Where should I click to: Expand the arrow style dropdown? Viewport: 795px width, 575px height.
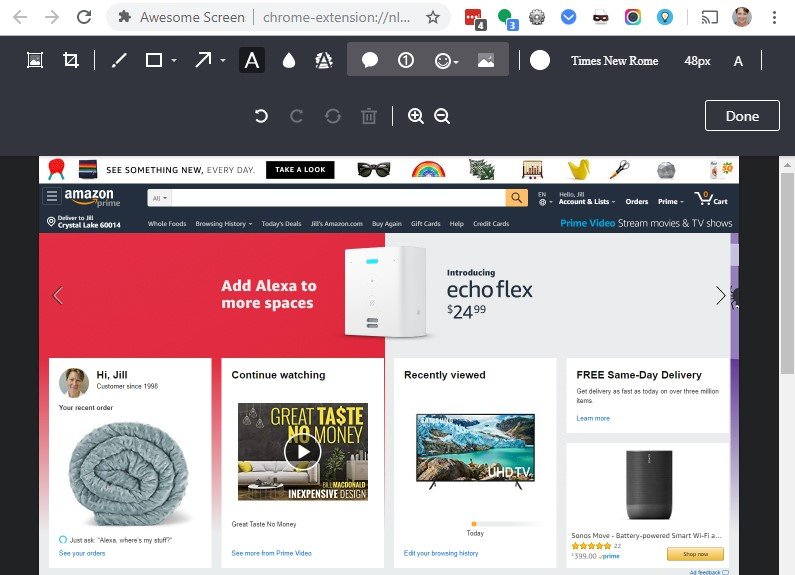222,61
